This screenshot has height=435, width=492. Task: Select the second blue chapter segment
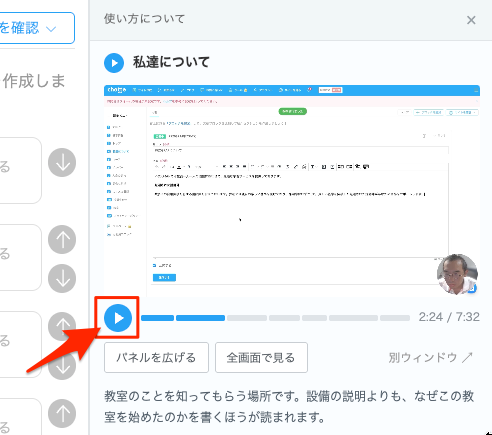click(x=200, y=318)
